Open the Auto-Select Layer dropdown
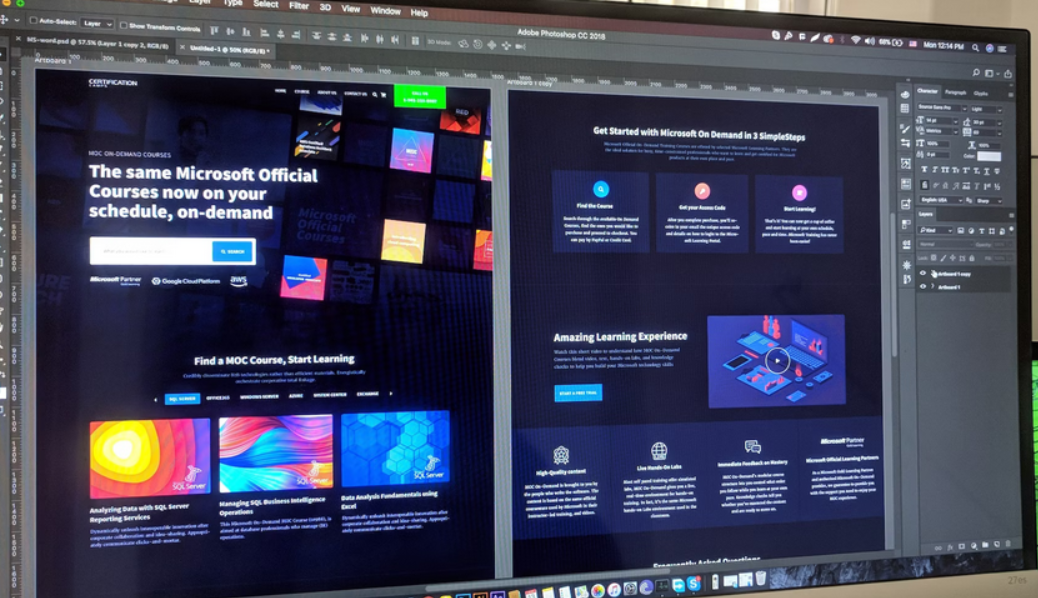This screenshot has height=598, width=1038. coord(97,24)
